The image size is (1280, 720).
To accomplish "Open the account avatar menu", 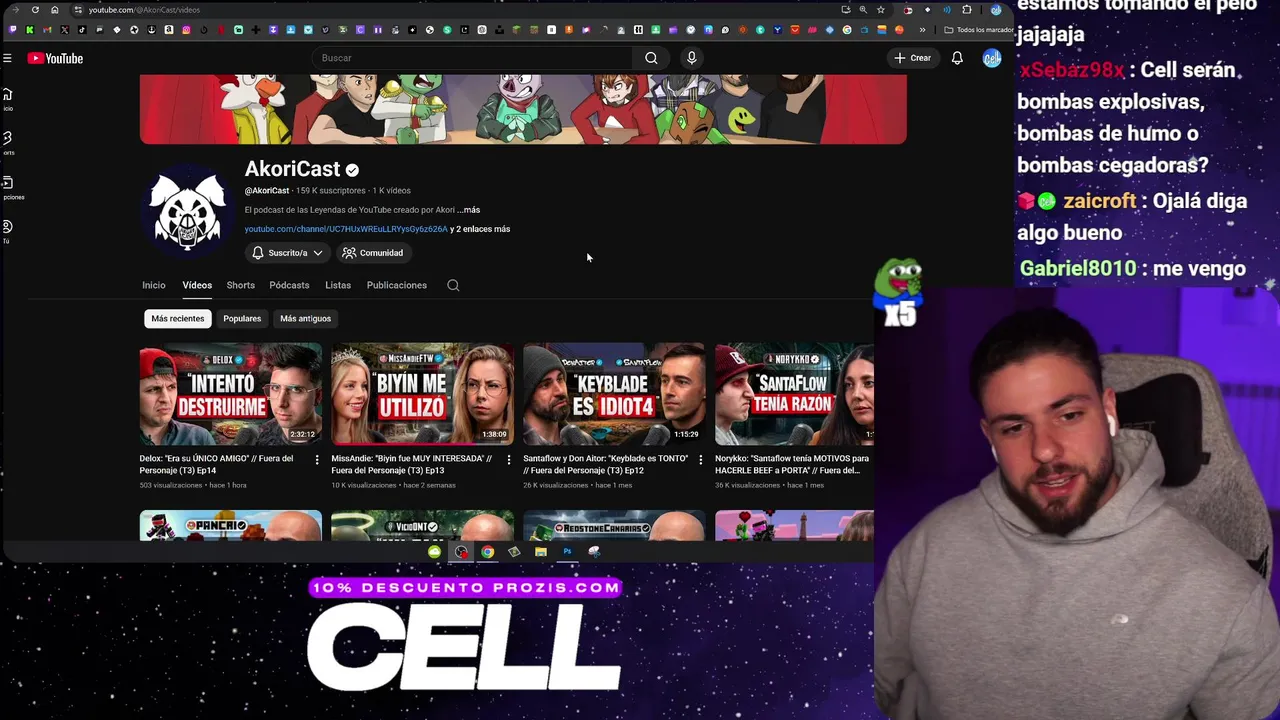I will click(x=992, y=58).
